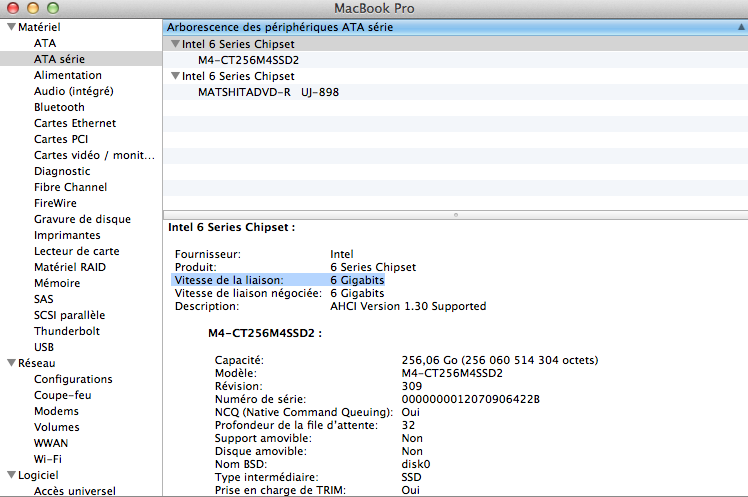Viewport: 748px width, 497px height.
Task: Select the MATSHITADVD-R UJ-898 device row
Action: tap(455, 92)
